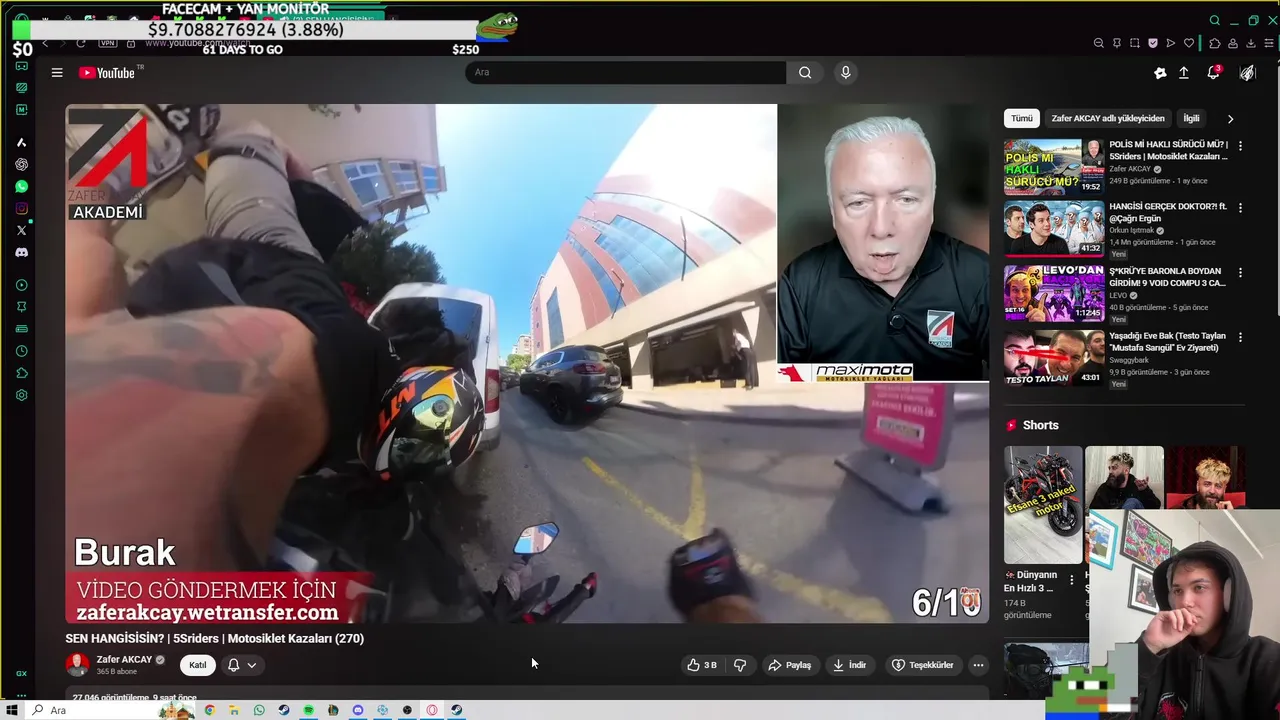This screenshot has width=1280, height=720.
Task: Open X (Twitter) in the browser sidebar
Action: (22, 231)
